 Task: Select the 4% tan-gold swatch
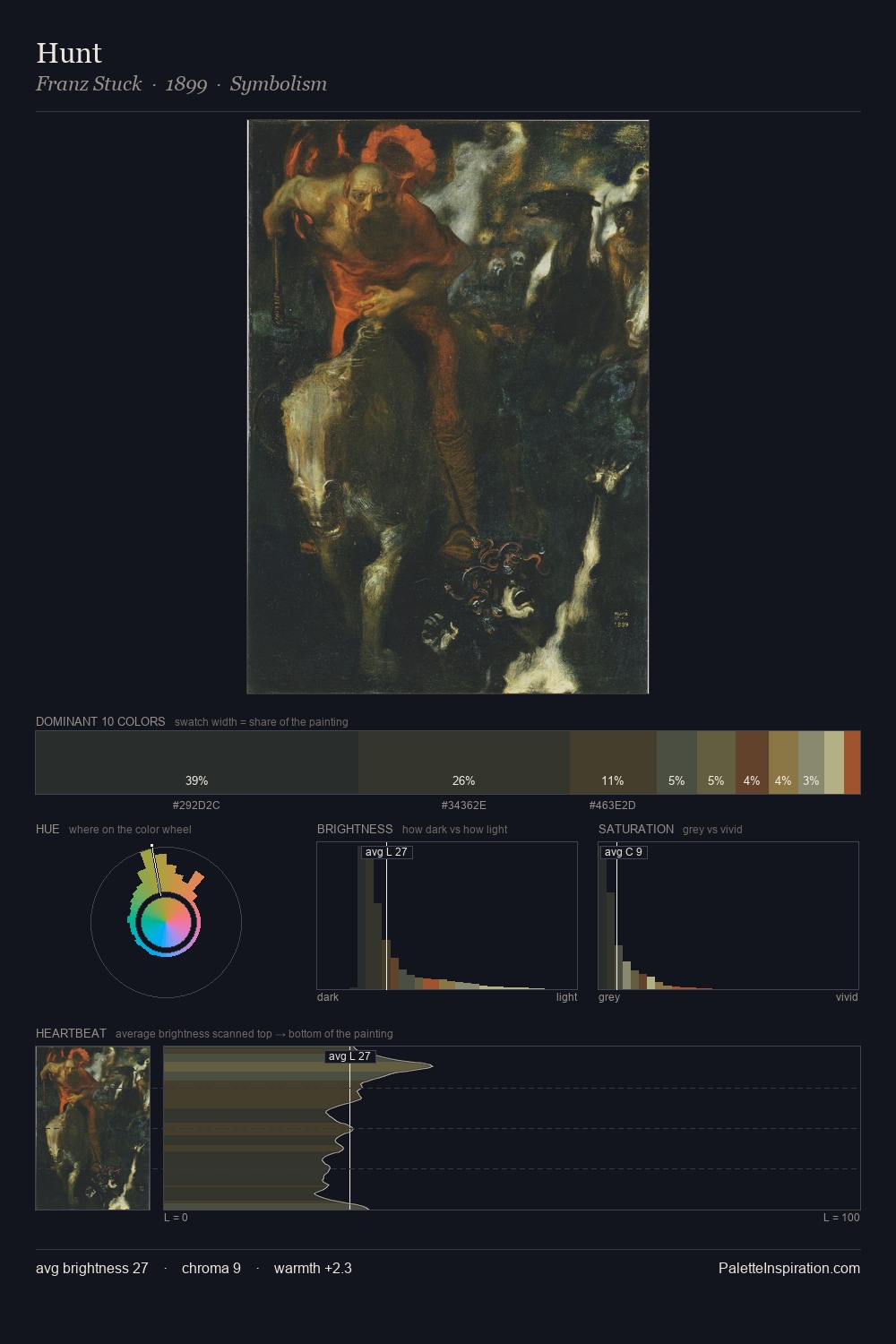[x=783, y=762]
